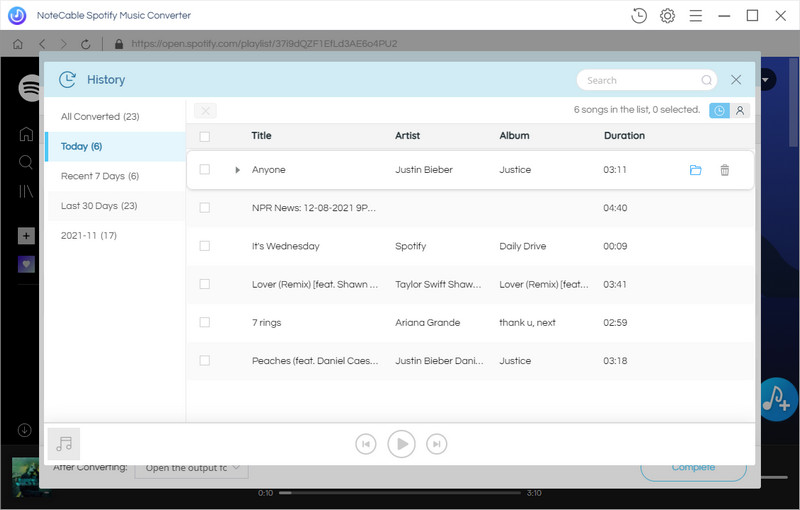Select Recent 7 Days (6) category
This screenshot has width=800, height=510.
[115, 176]
